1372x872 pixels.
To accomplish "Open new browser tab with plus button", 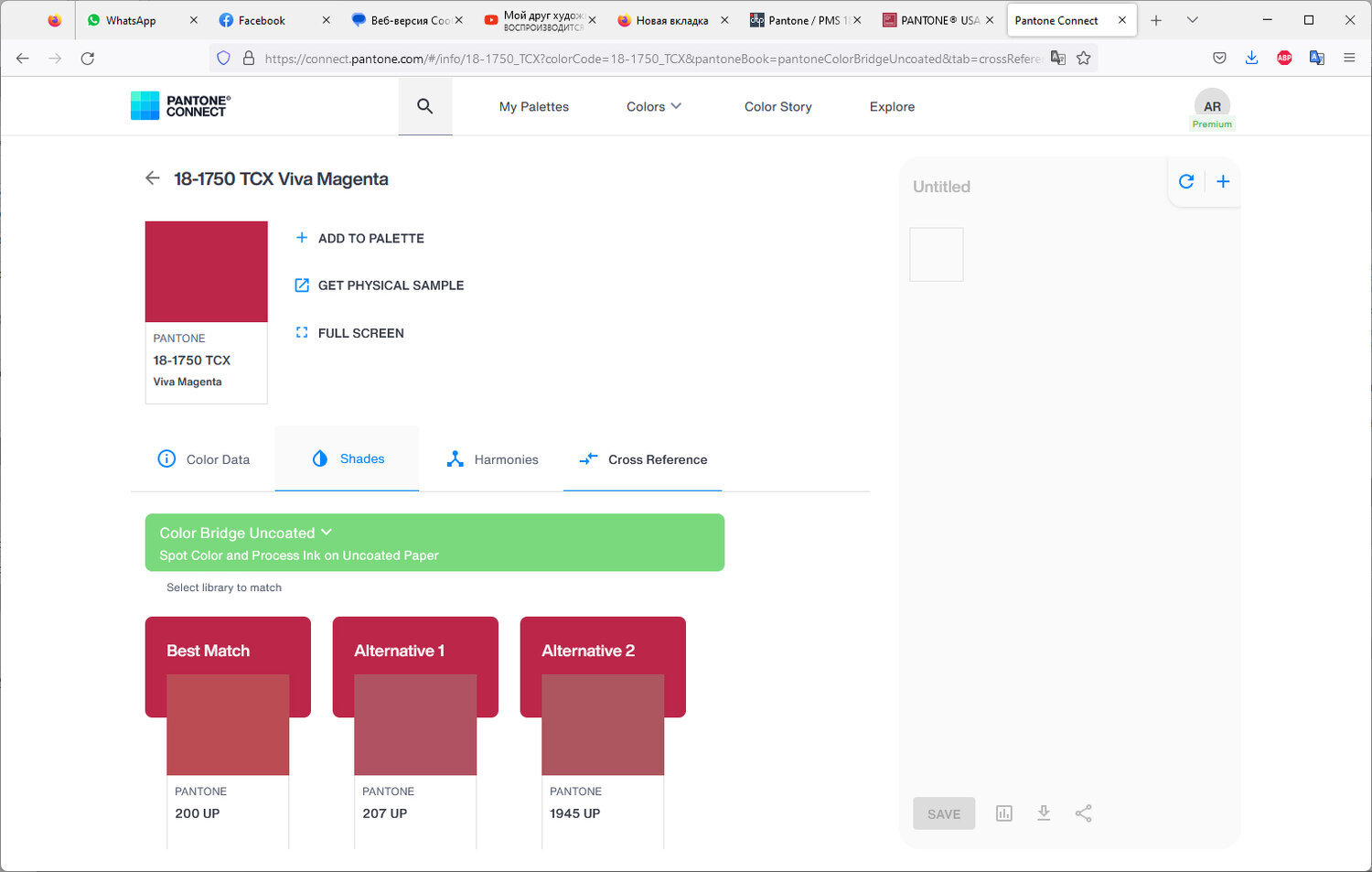I will 1156,20.
